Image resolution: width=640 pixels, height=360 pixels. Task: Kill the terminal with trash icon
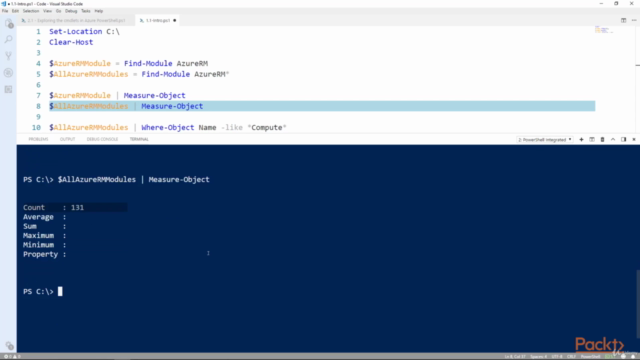click(602, 140)
